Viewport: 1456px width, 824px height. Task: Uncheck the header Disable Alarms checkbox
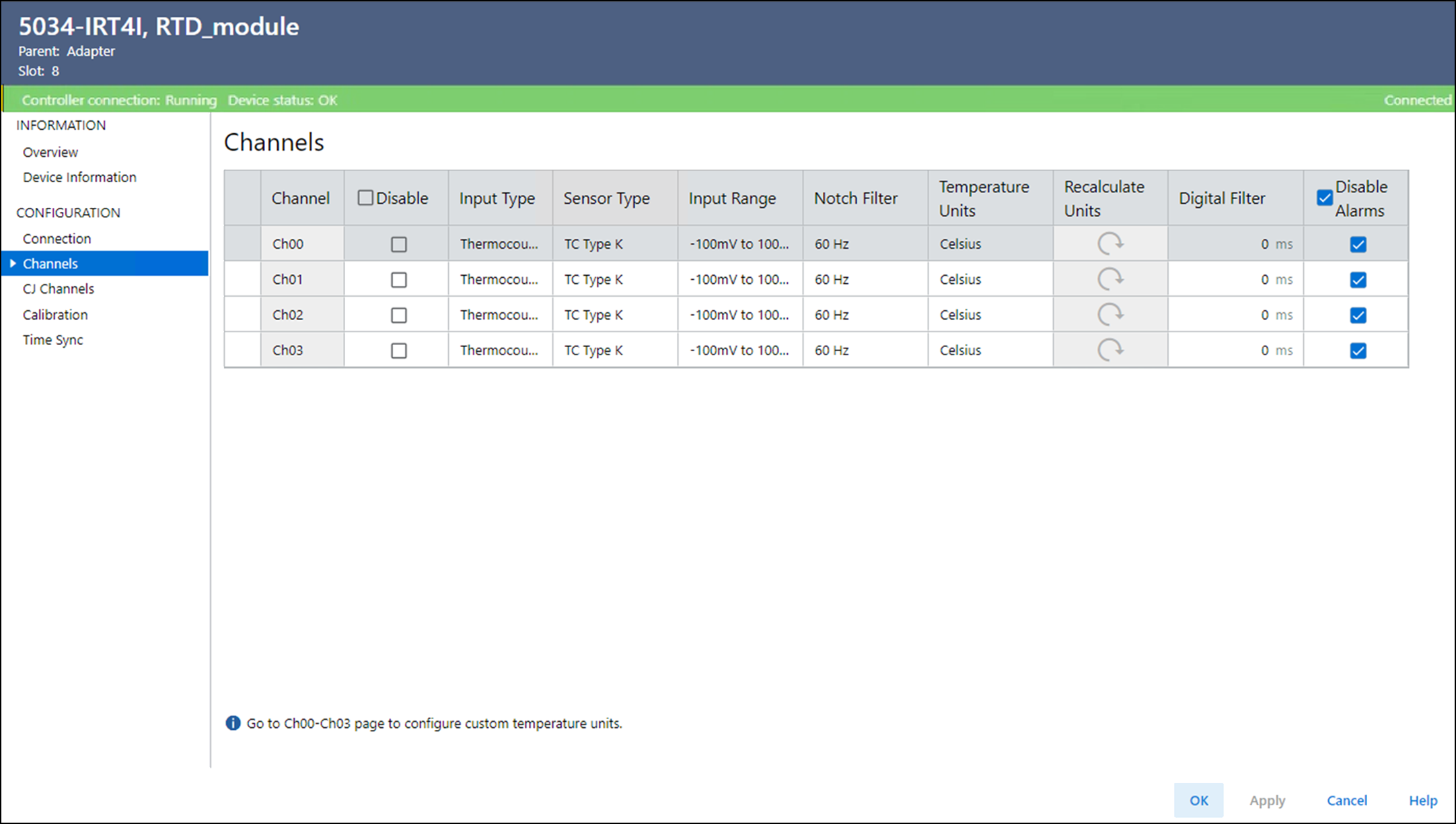click(1324, 198)
